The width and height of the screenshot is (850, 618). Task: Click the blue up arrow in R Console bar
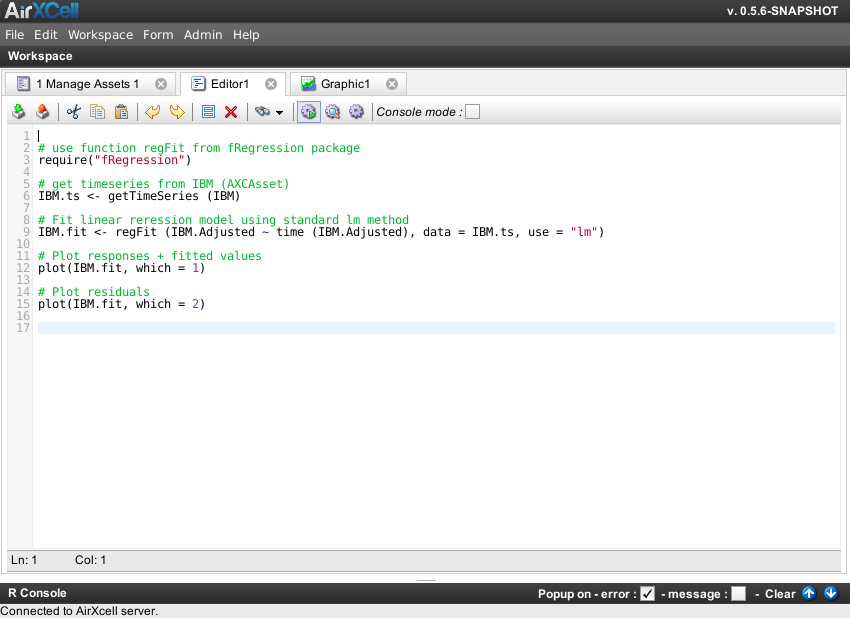pyautogui.click(x=809, y=593)
